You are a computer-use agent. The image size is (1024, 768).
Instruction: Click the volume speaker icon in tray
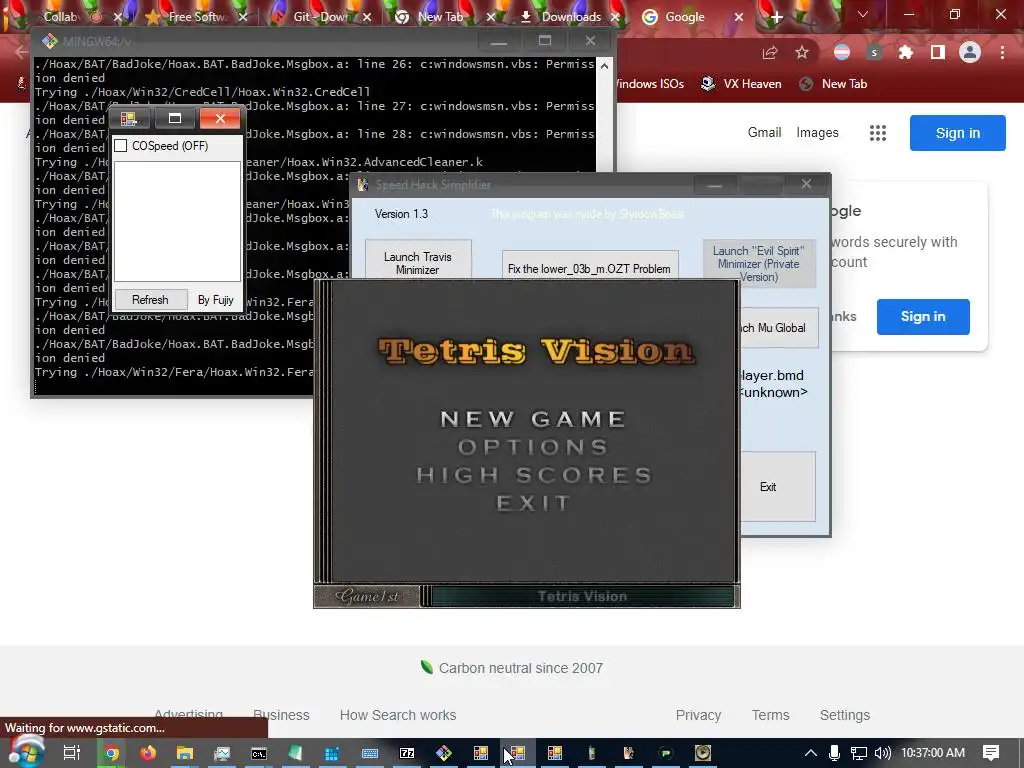point(882,753)
